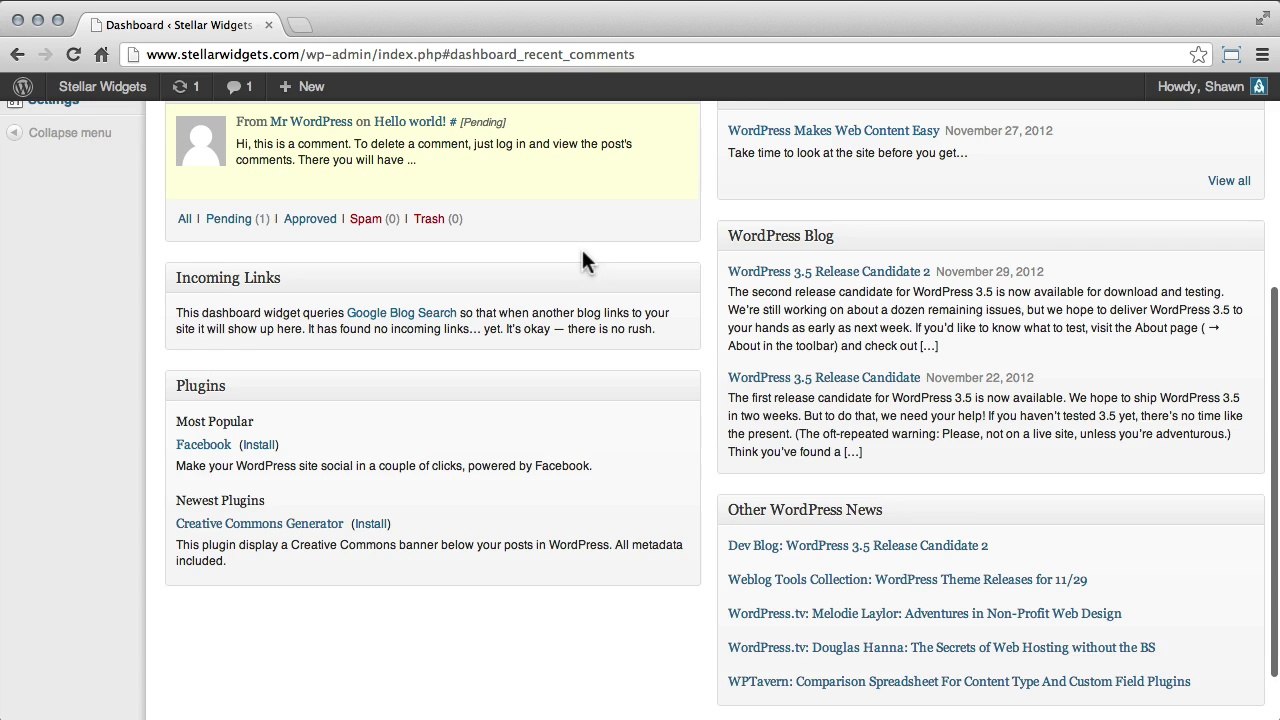The image size is (1280, 720).
Task: Filter comments by Spam
Action: tap(366, 219)
